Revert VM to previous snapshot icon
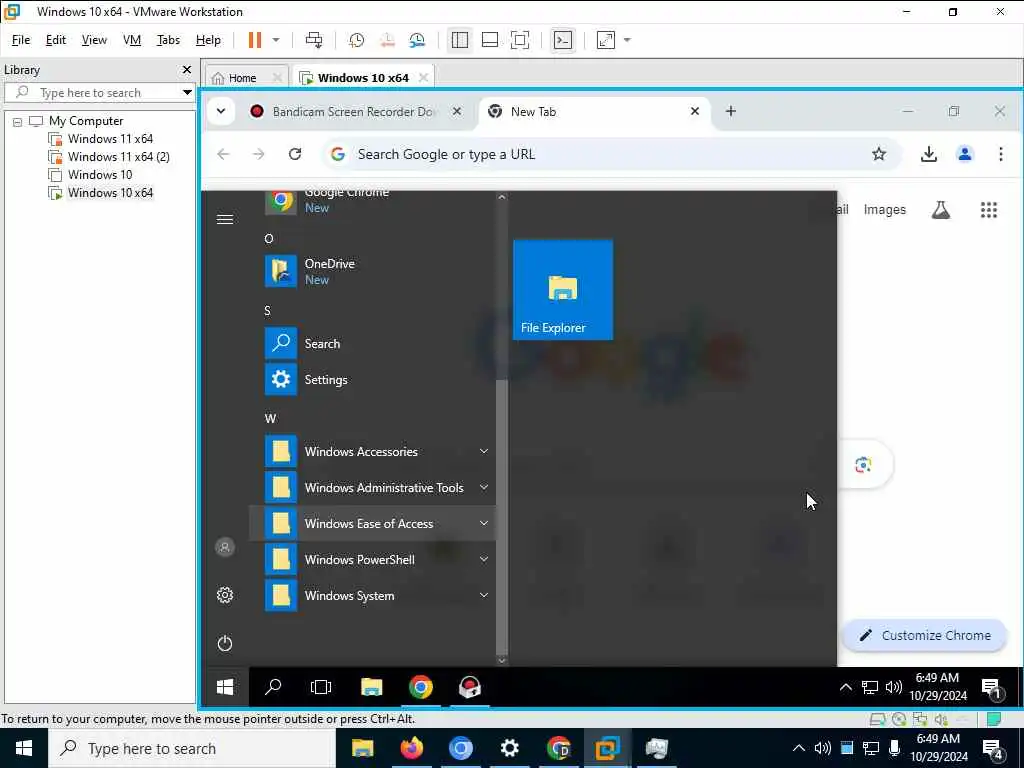 point(387,40)
